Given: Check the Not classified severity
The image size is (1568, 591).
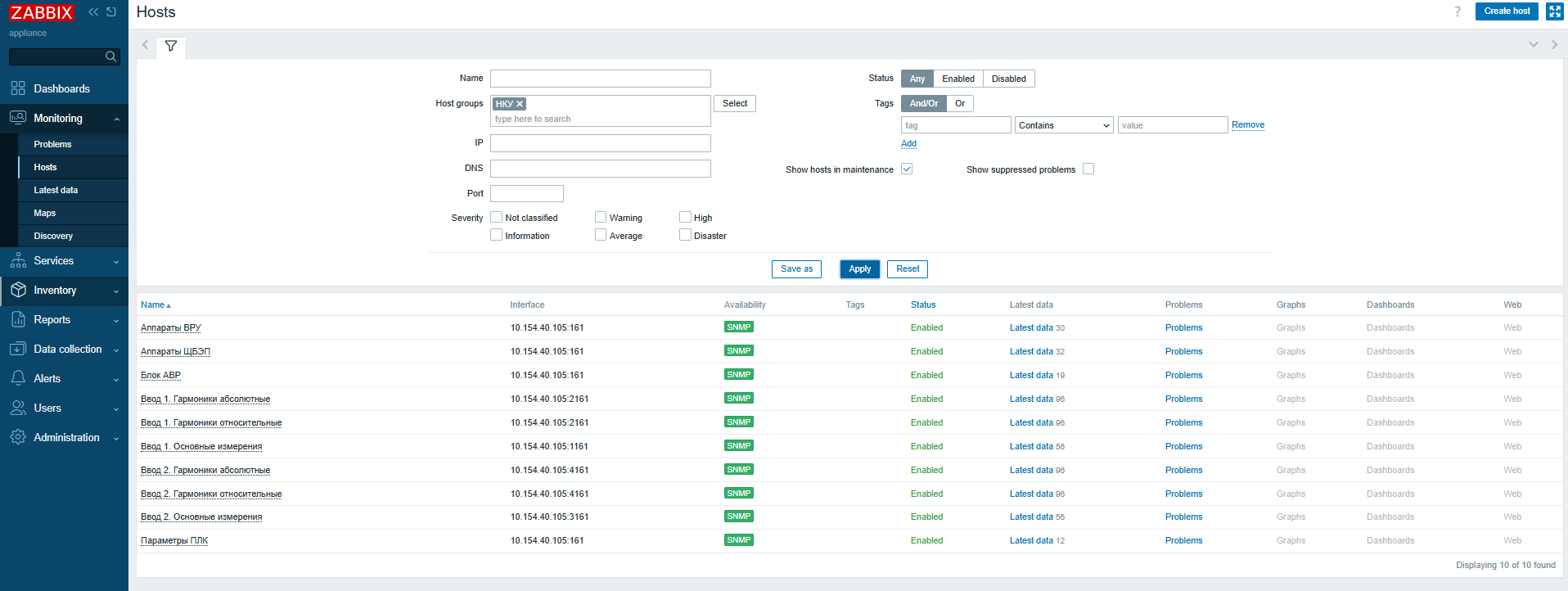Looking at the screenshot, I should (x=496, y=217).
